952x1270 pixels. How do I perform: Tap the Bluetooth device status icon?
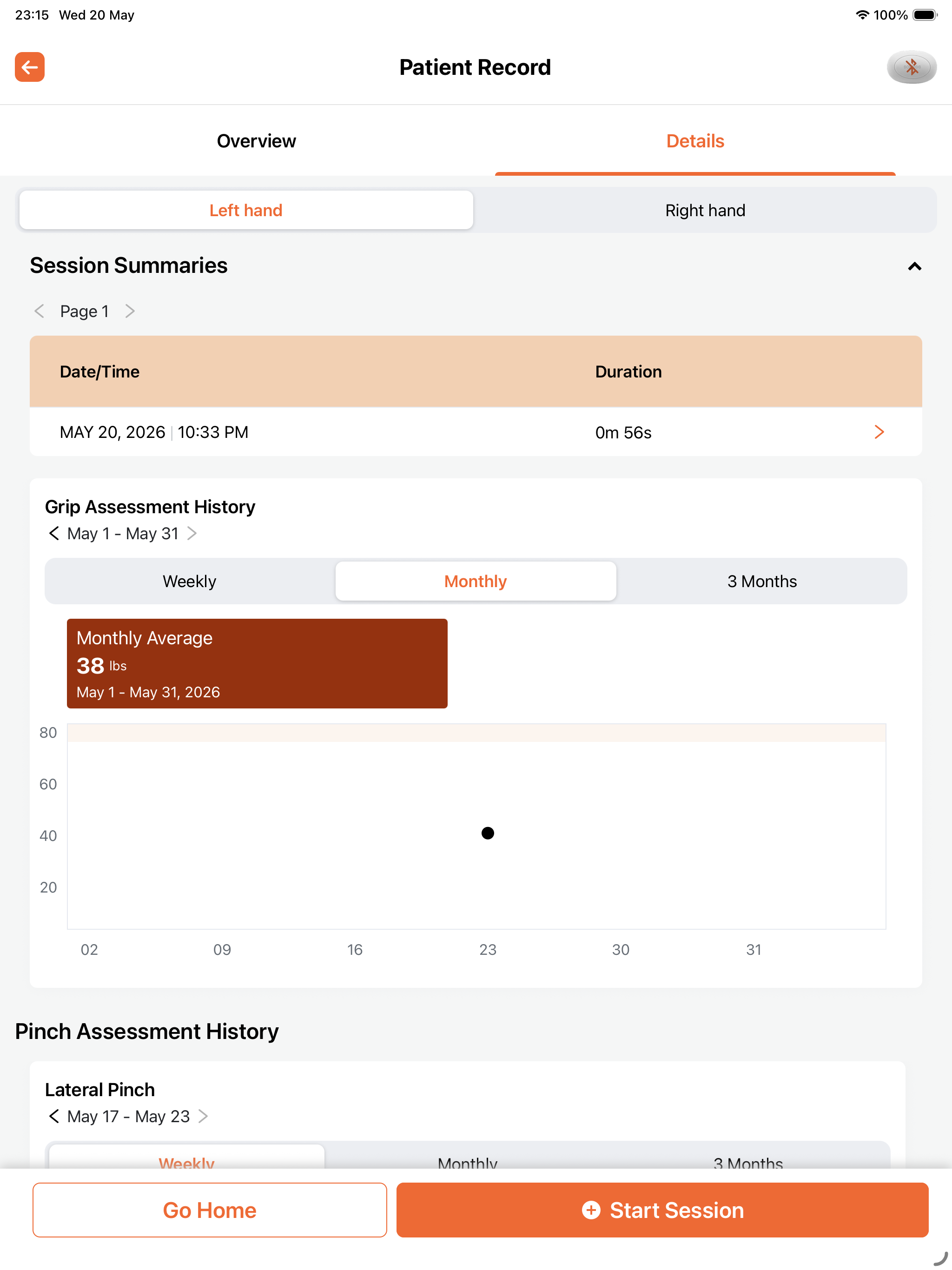[x=911, y=67]
